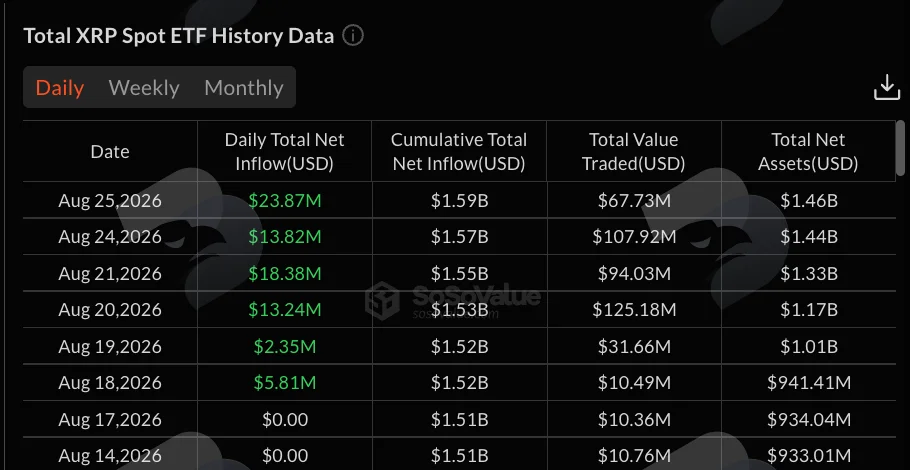Select the Daily tab
This screenshot has width=910, height=470.
tap(60, 88)
